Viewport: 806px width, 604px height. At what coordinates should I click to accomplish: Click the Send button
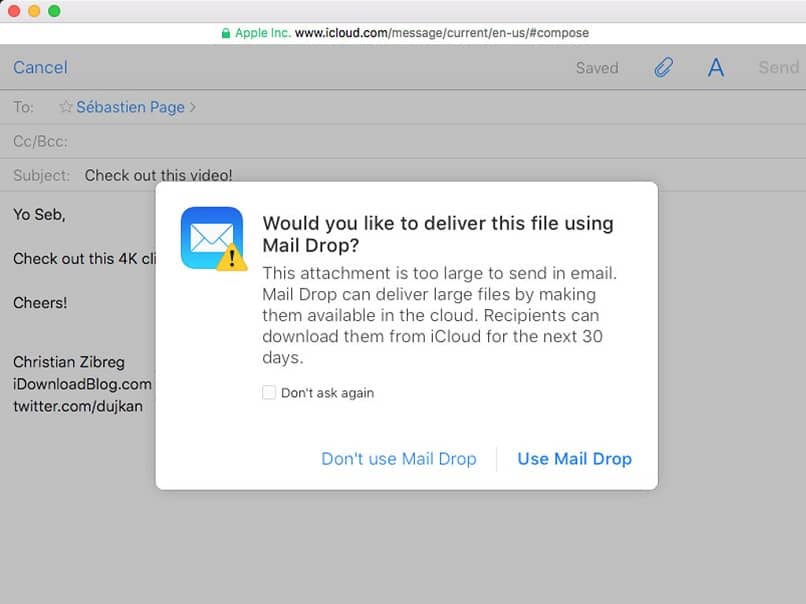pyautogui.click(x=779, y=67)
